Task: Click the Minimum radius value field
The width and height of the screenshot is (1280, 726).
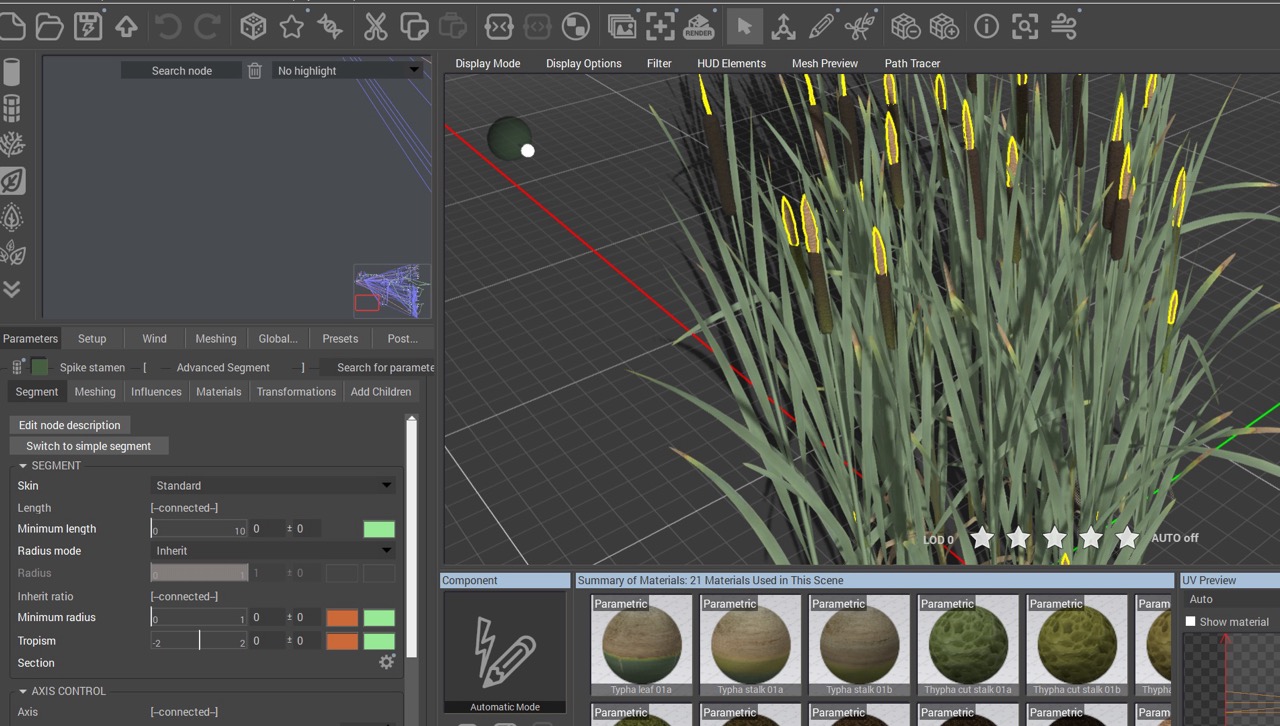Action: [x=266, y=618]
